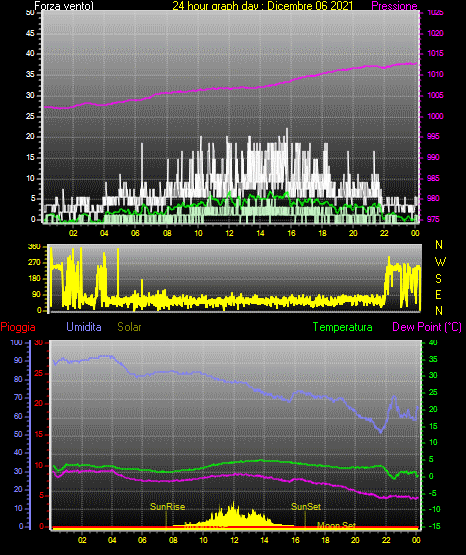
Task: Click the 'E' compass direction label
Action: pos(438,294)
